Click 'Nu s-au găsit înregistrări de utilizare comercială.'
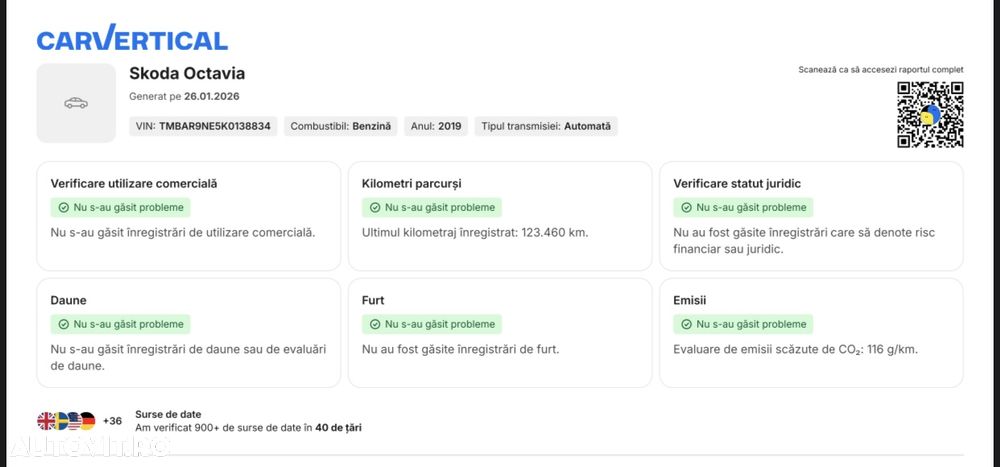1000x467 pixels. [x=183, y=233]
